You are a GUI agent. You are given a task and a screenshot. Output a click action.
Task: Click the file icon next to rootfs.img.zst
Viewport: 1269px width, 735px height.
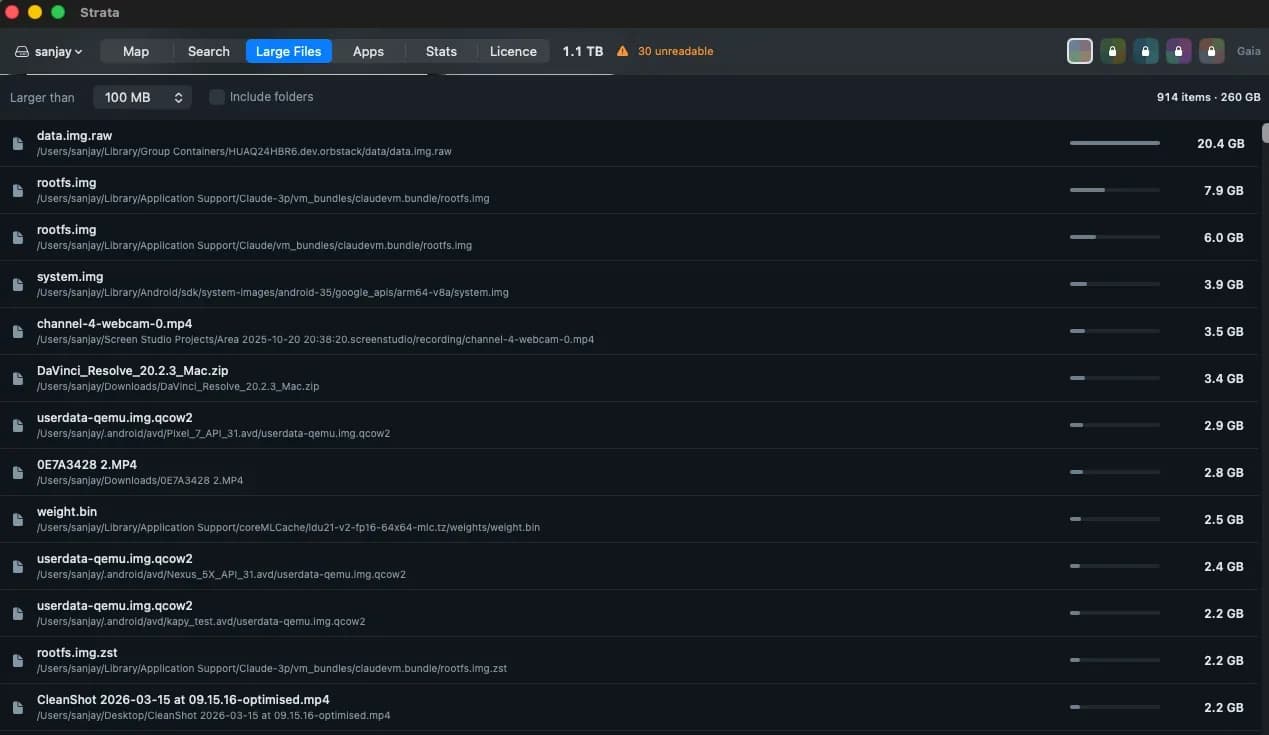point(17,661)
